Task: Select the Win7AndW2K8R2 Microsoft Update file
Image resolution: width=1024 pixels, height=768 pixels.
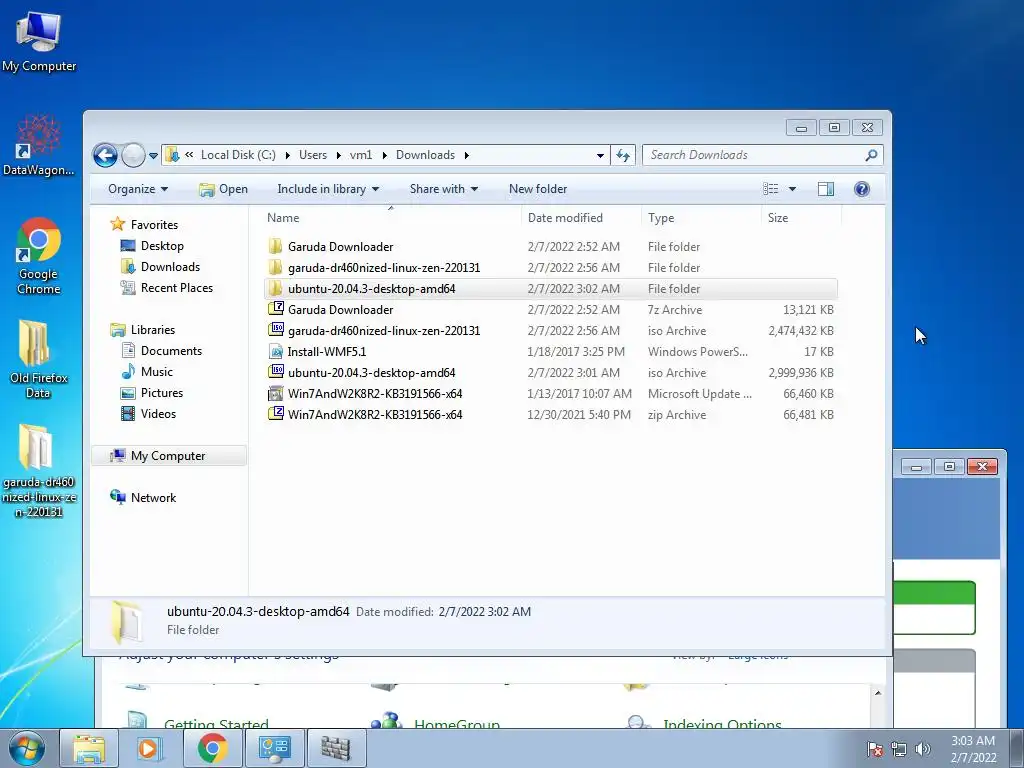Action: pos(551,394)
